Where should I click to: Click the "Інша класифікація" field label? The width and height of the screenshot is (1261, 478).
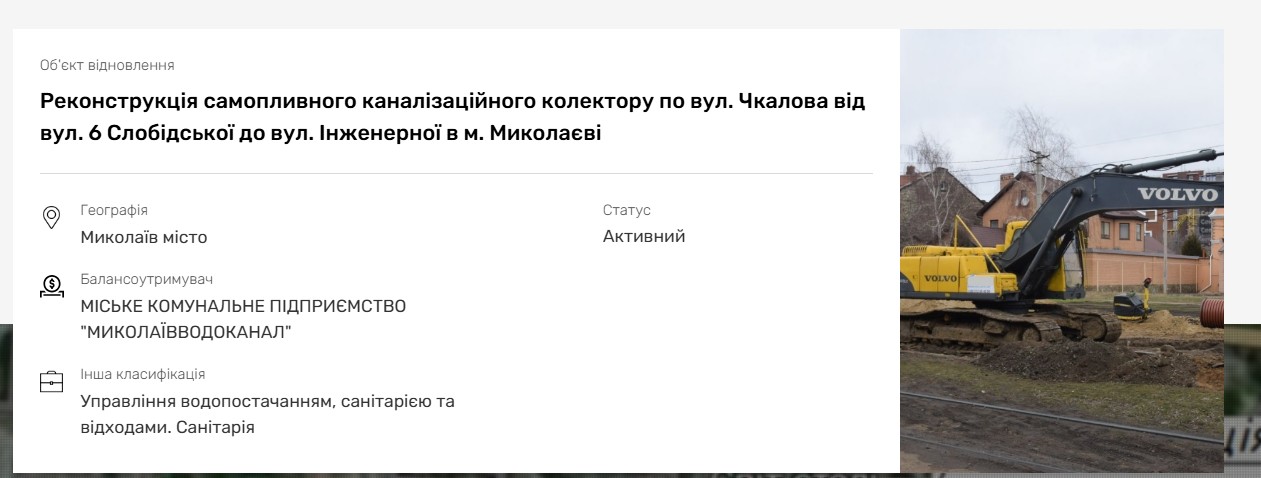(x=142, y=374)
